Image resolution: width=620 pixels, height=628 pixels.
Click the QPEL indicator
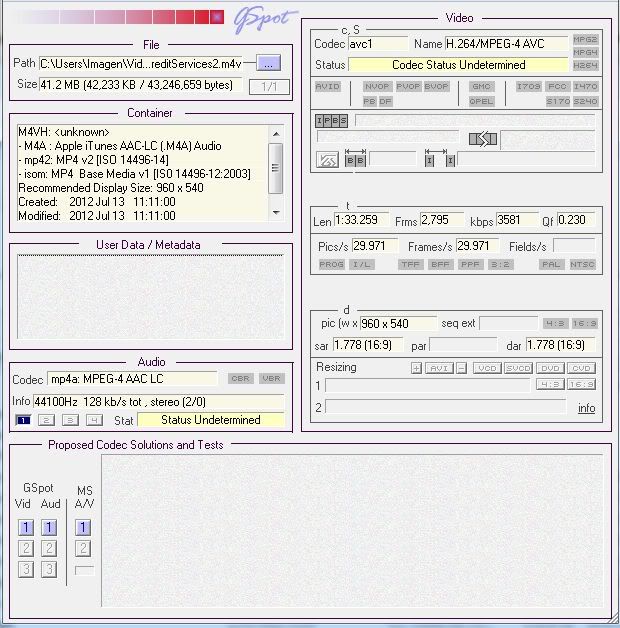pyautogui.click(x=481, y=101)
